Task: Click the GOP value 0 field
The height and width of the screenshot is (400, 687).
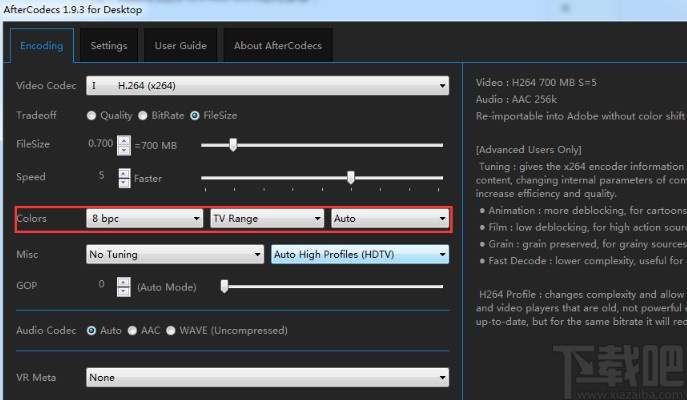Action: [x=101, y=284]
